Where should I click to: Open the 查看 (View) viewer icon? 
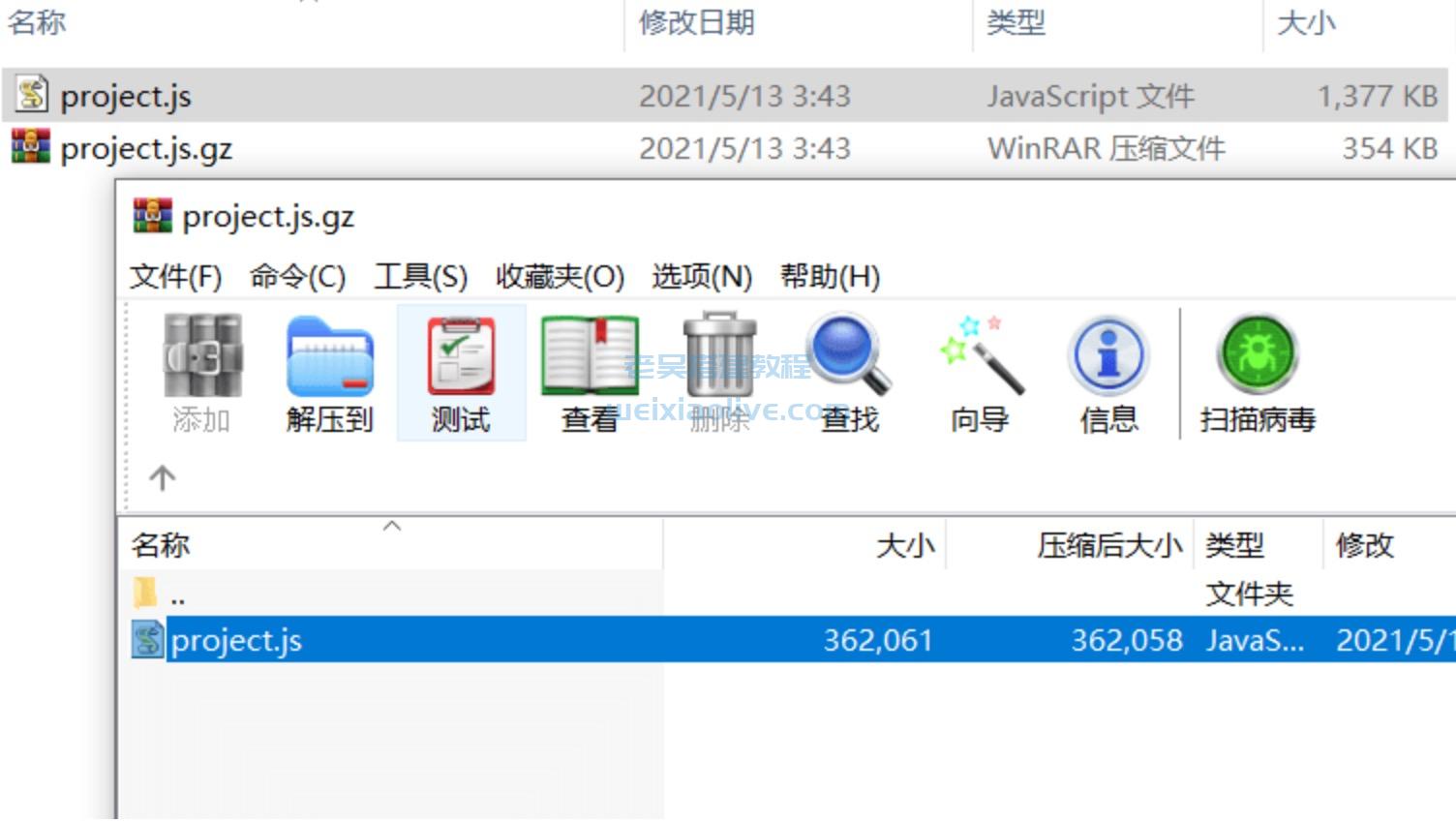tap(589, 368)
